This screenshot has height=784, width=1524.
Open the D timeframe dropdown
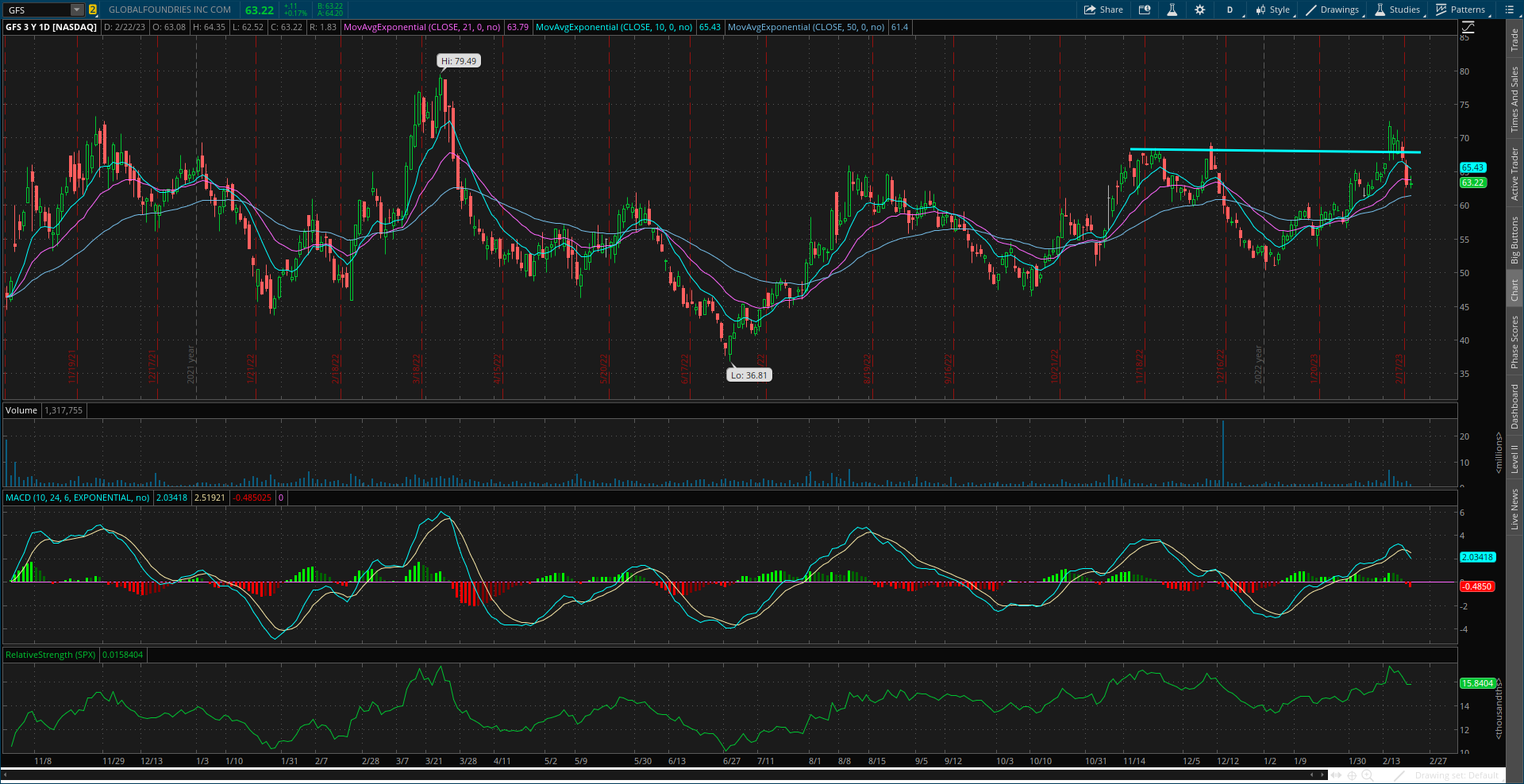coord(1231,10)
